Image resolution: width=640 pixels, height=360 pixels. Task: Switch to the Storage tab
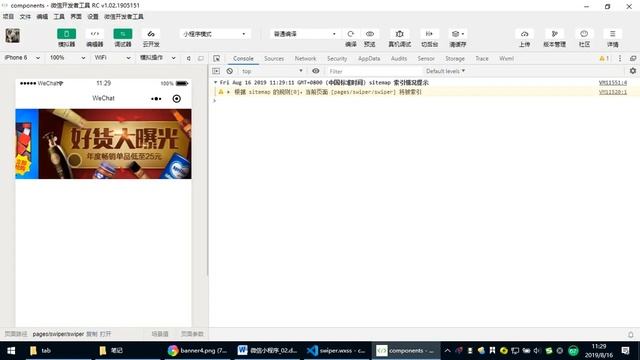[455, 59]
